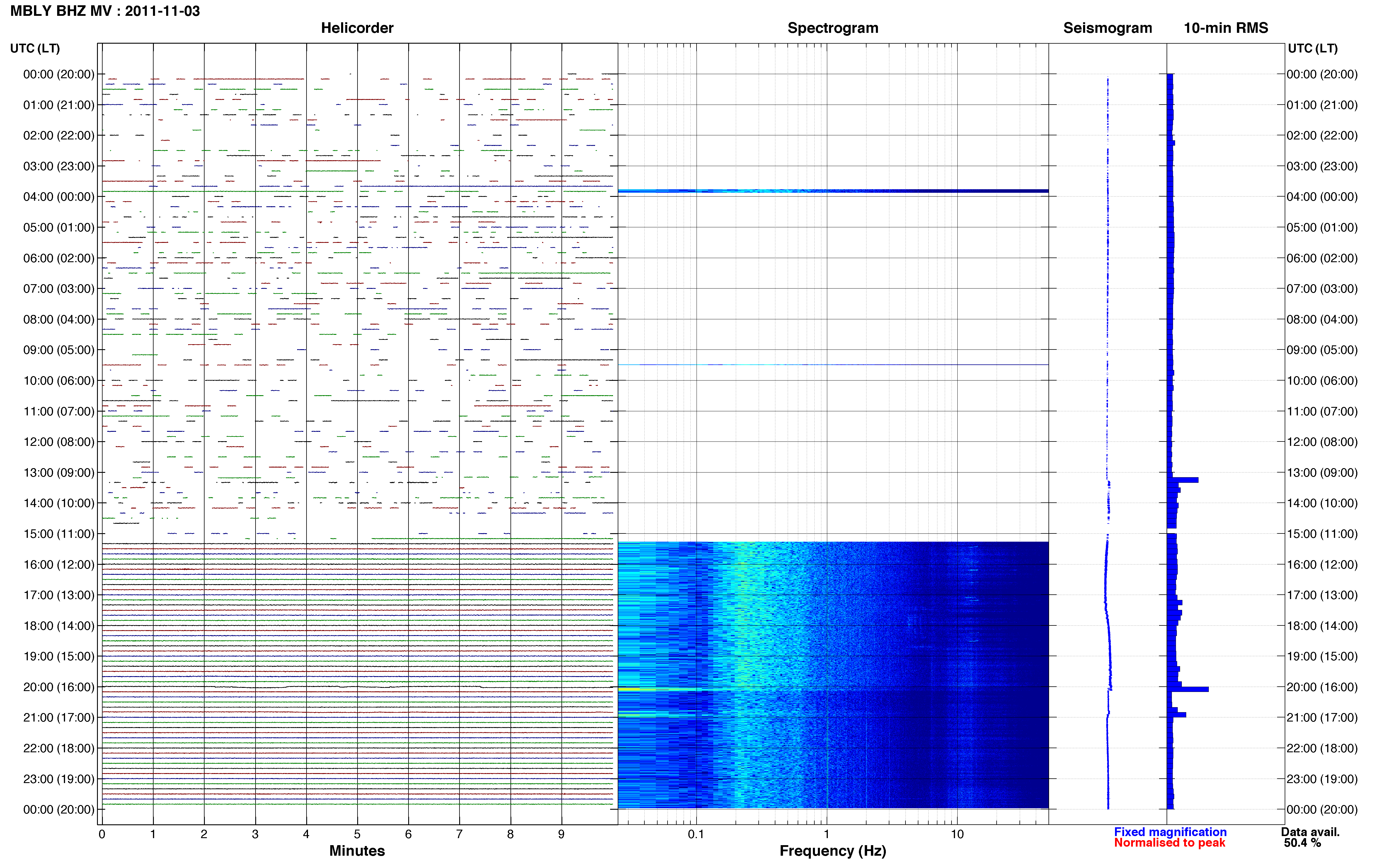Click the 'UTC (LT)' label beside the Helicorder
The image size is (1389, 868).
coord(35,48)
